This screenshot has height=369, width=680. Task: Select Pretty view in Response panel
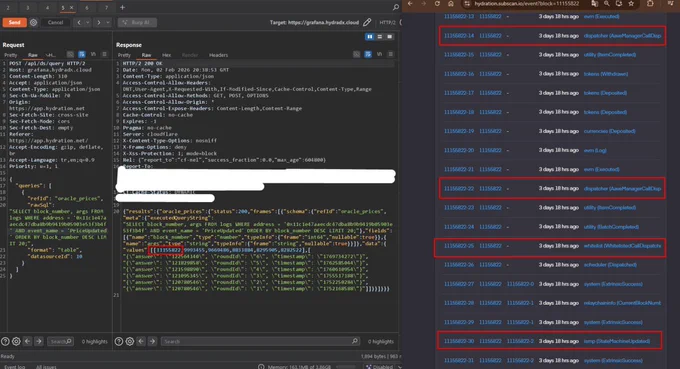click(124, 55)
